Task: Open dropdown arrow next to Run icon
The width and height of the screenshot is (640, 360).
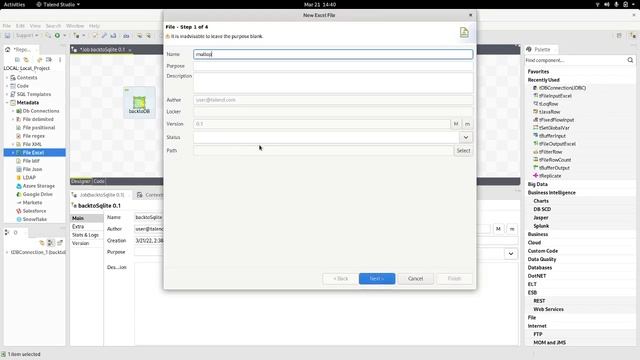Action: 64,36
